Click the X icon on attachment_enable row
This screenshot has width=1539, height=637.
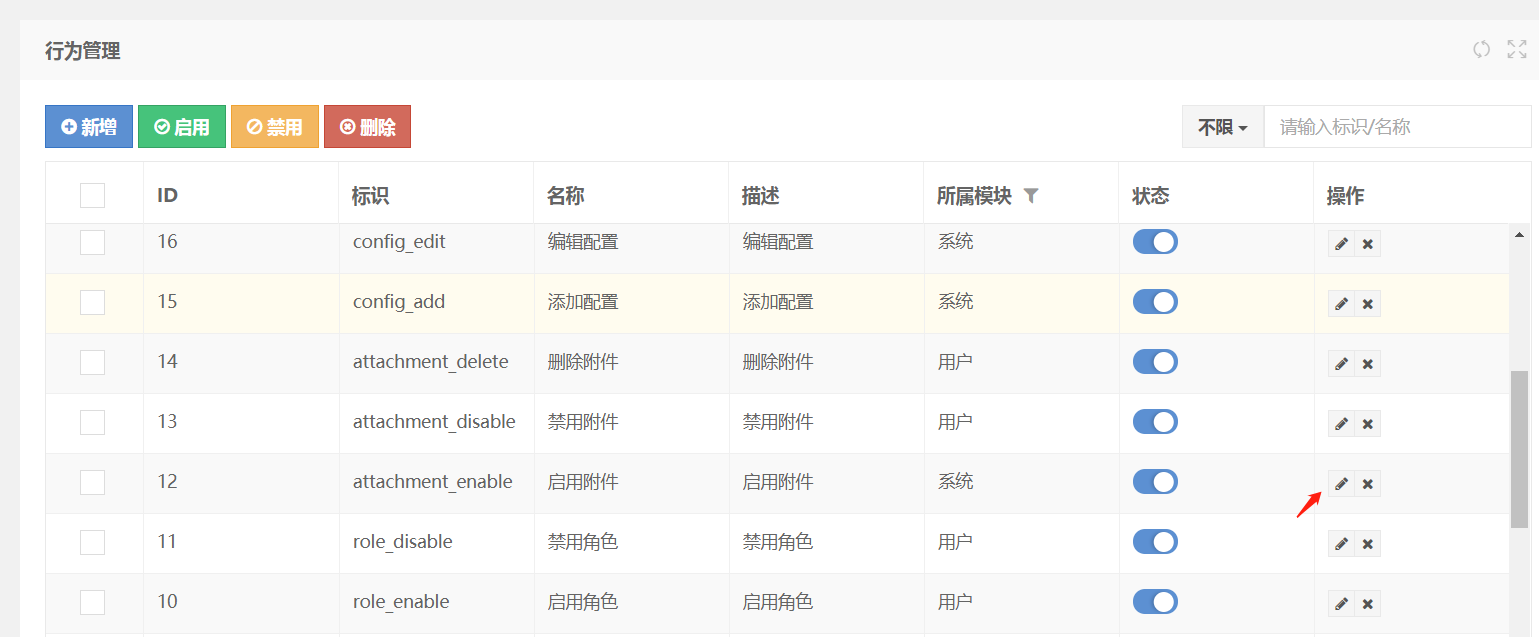[1367, 483]
